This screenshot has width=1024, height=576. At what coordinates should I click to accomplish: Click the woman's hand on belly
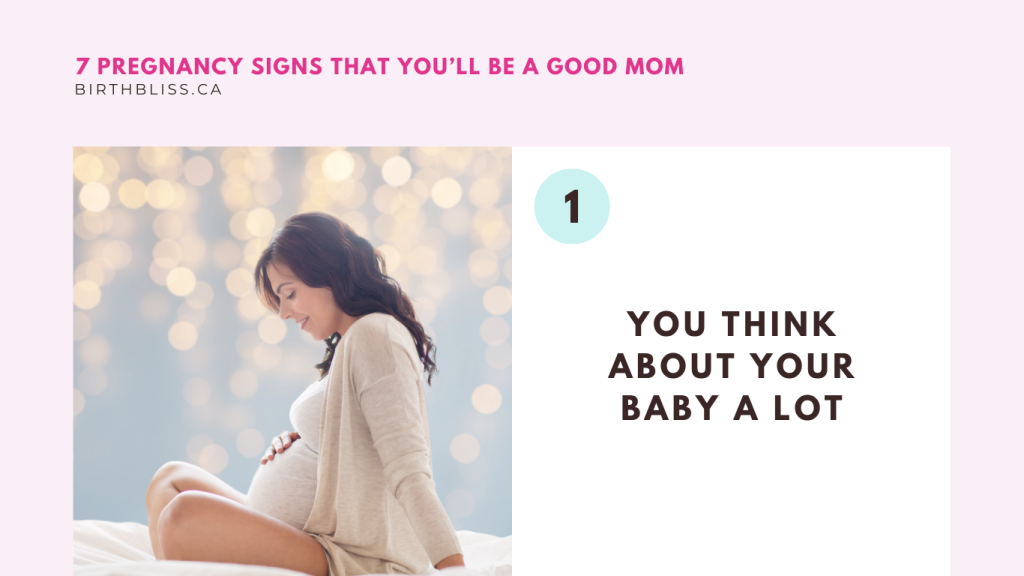(281, 446)
